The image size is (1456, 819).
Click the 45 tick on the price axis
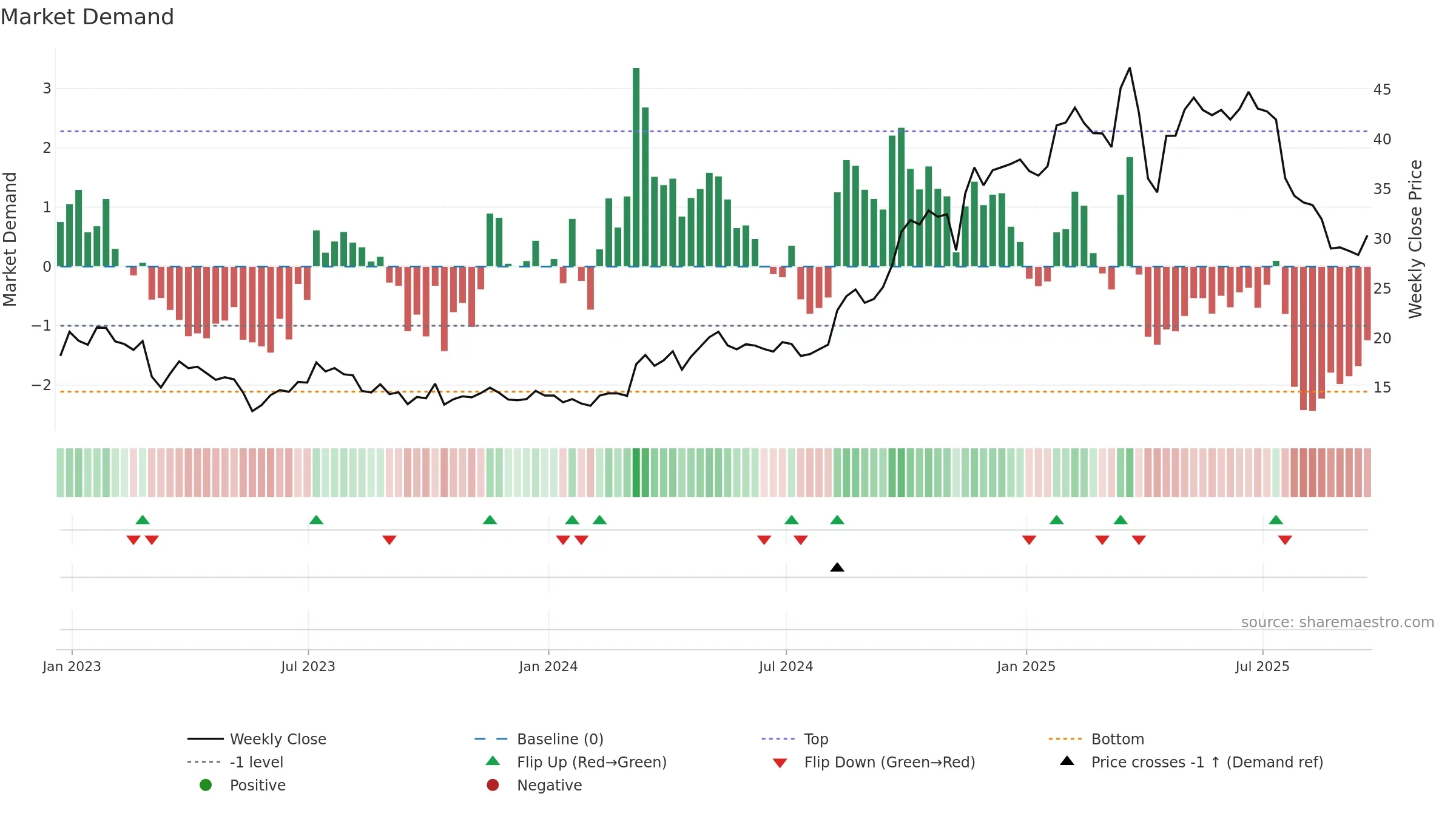[1382, 90]
